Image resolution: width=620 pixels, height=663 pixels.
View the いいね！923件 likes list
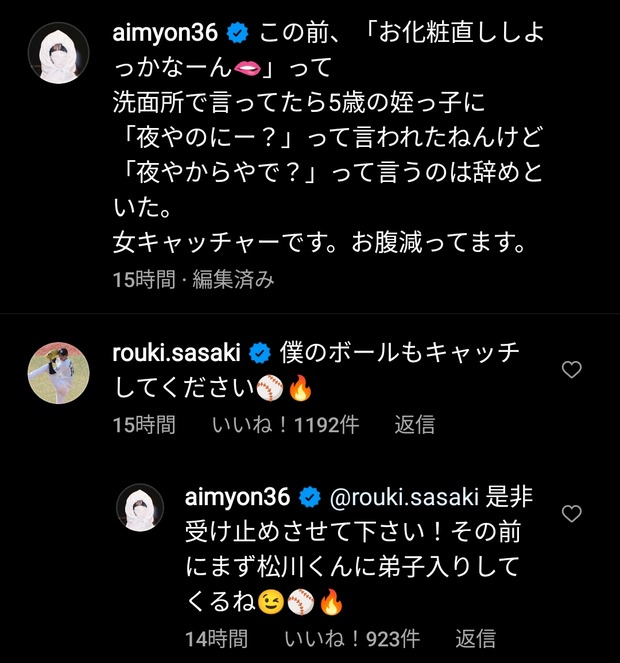[352, 637]
